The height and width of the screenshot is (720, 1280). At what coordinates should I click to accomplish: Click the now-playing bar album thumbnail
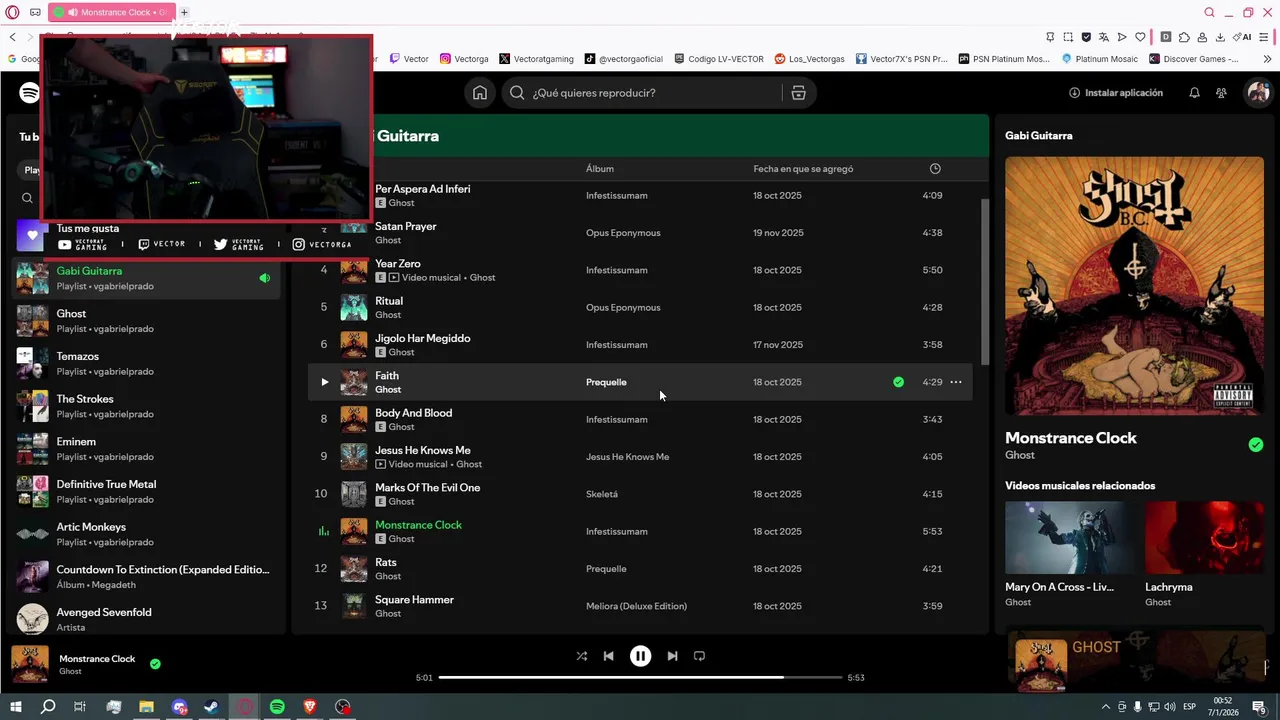(x=30, y=663)
